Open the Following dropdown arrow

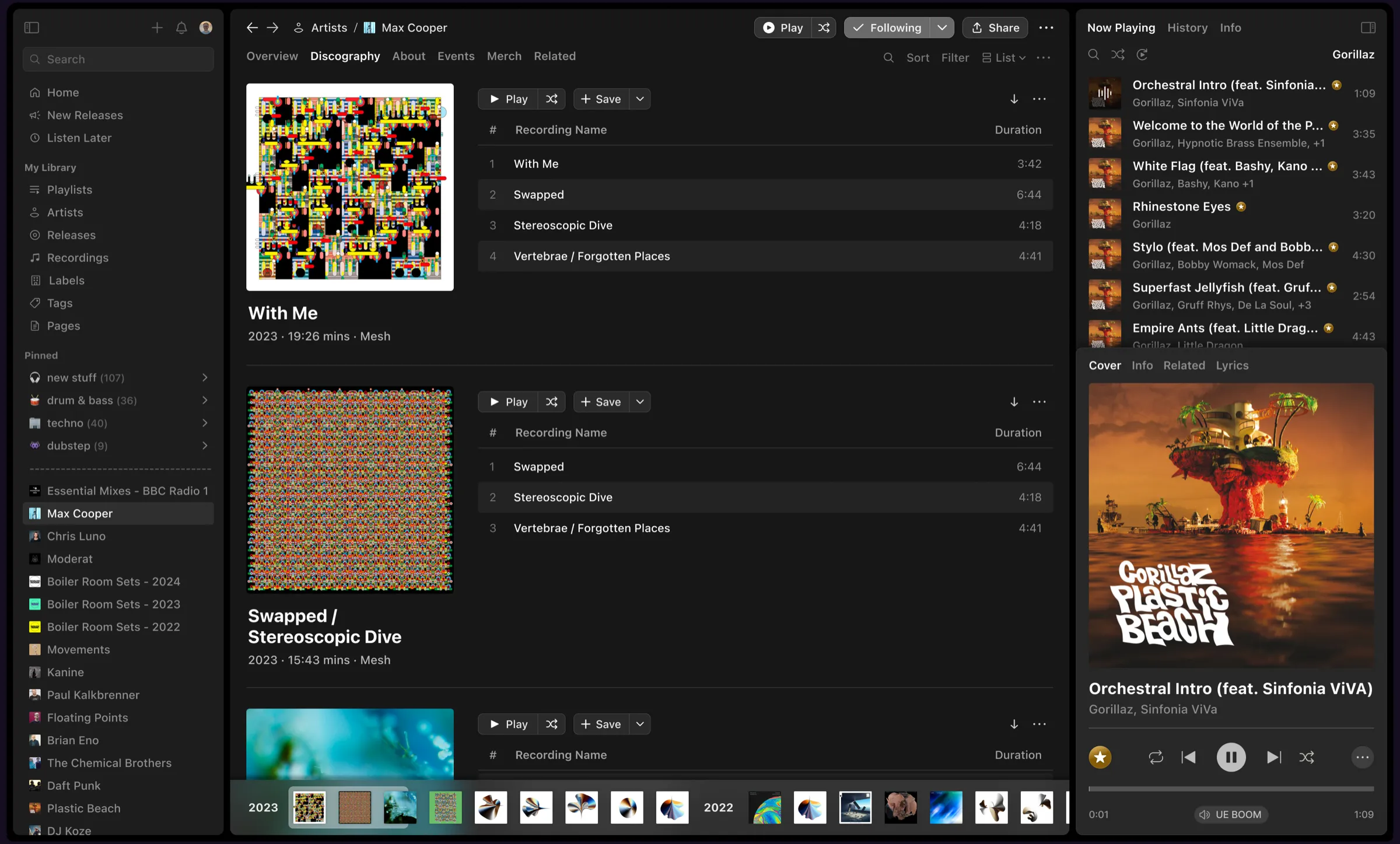coord(942,27)
